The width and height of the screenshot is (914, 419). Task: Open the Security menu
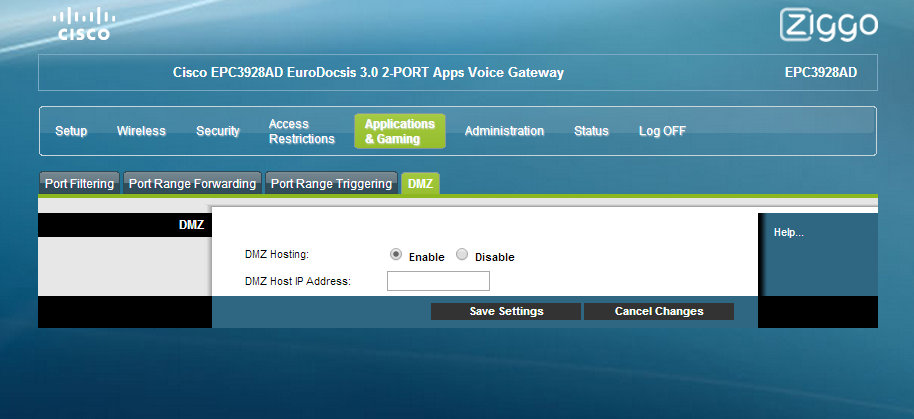[x=217, y=131]
